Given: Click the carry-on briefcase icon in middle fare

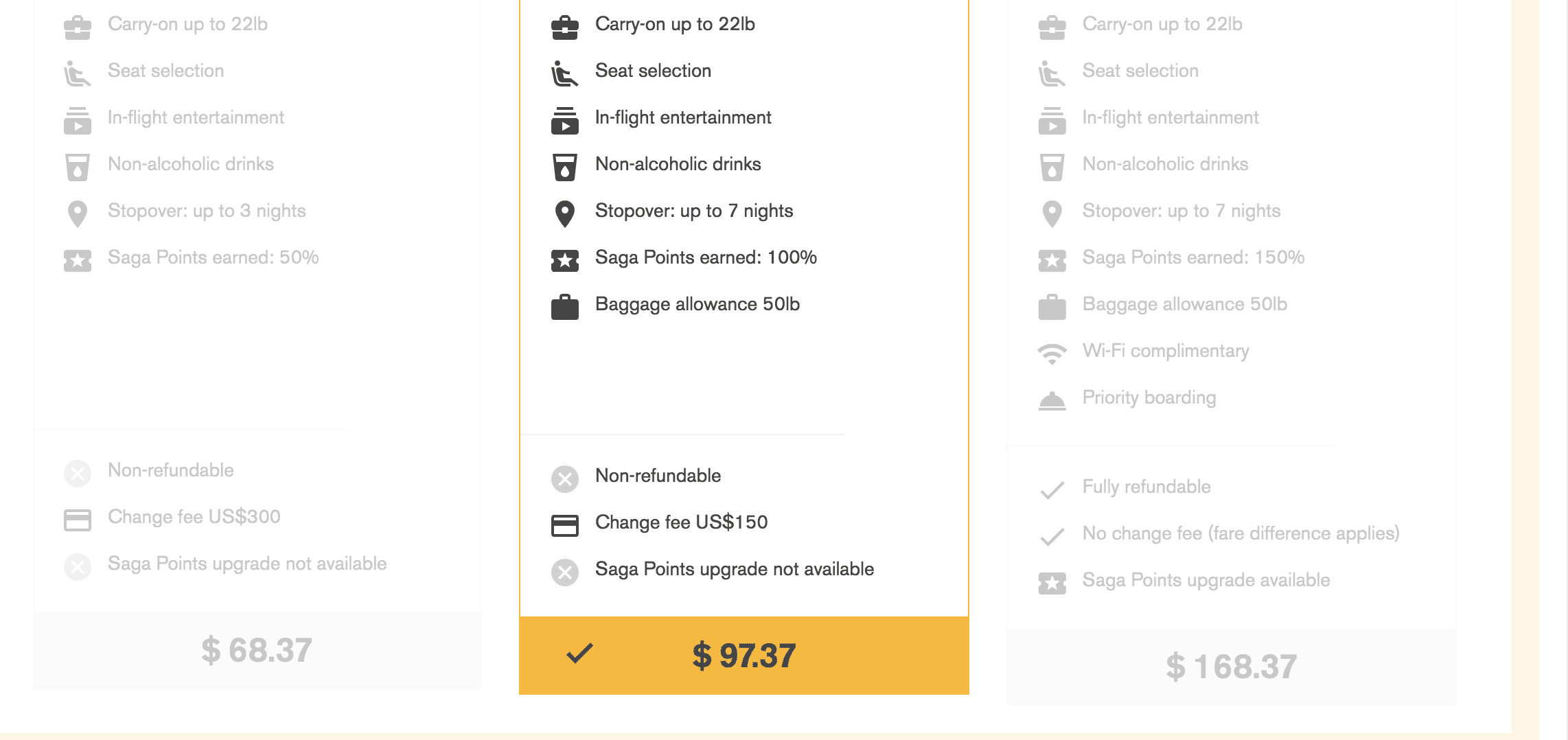Looking at the screenshot, I should 564,27.
